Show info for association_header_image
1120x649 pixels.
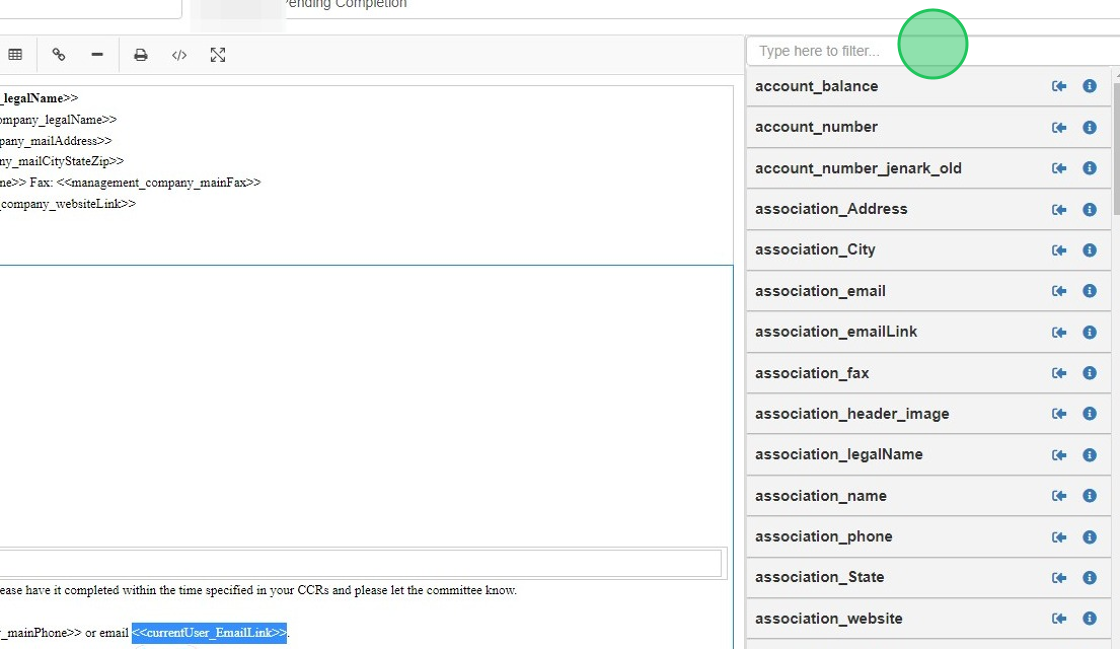coord(1089,414)
